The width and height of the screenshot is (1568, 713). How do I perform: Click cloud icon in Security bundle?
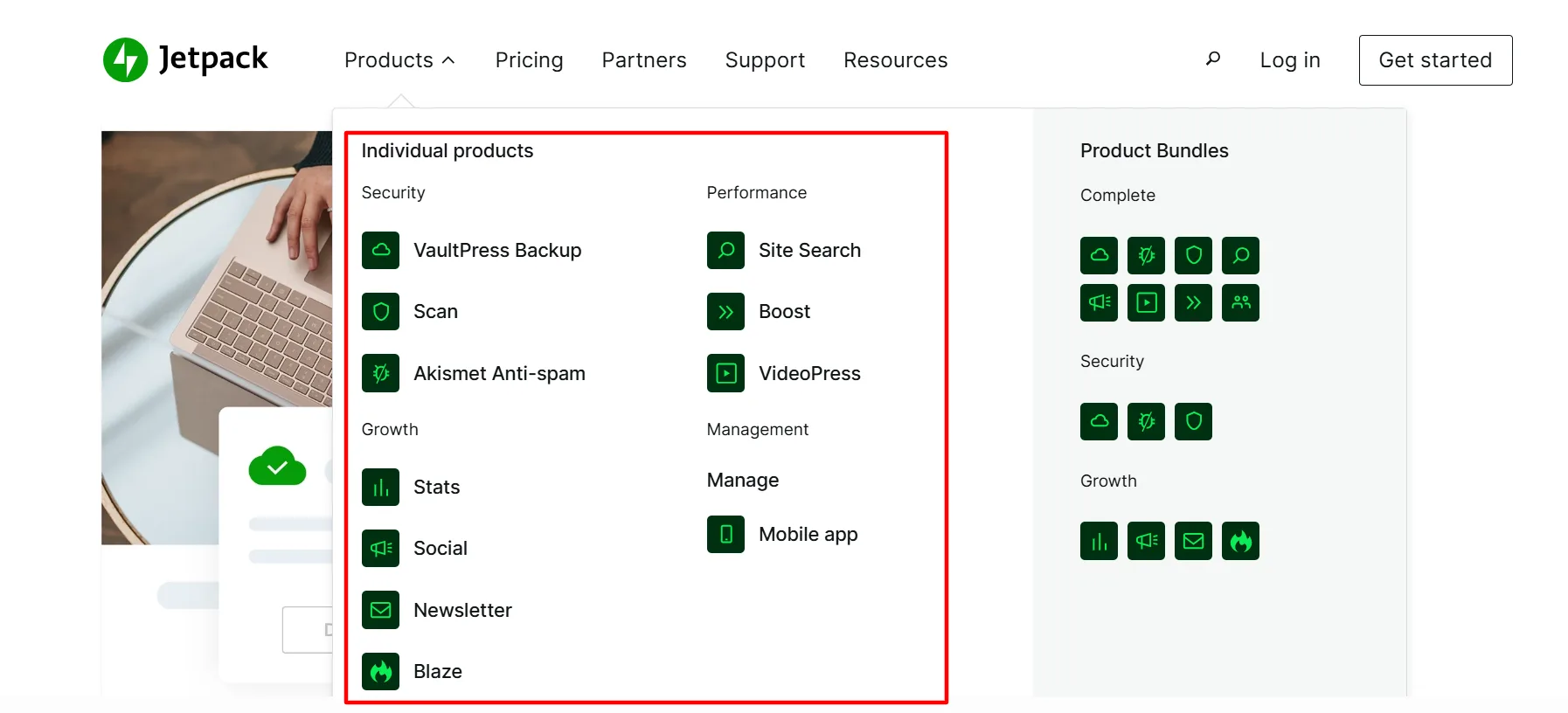(x=1100, y=421)
